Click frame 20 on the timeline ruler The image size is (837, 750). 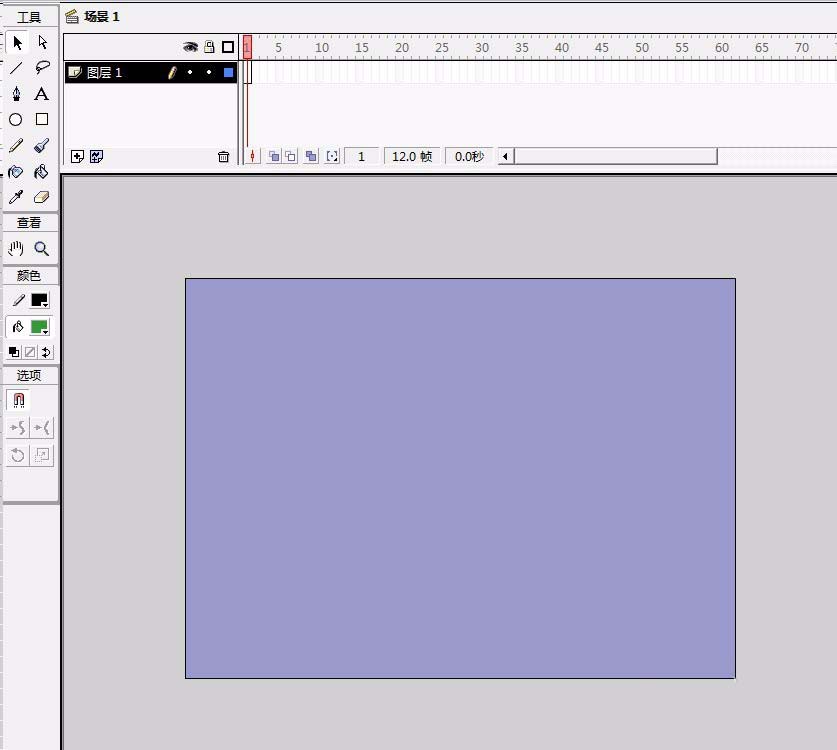point(400,48)
